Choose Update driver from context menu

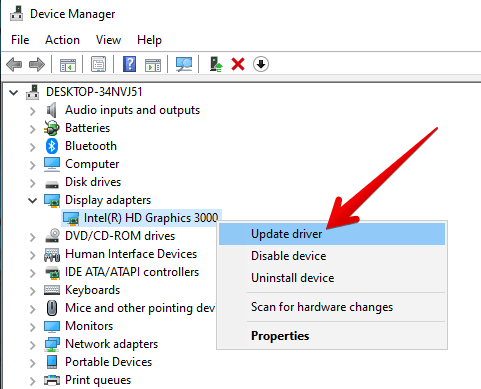[x=332, y=234]
